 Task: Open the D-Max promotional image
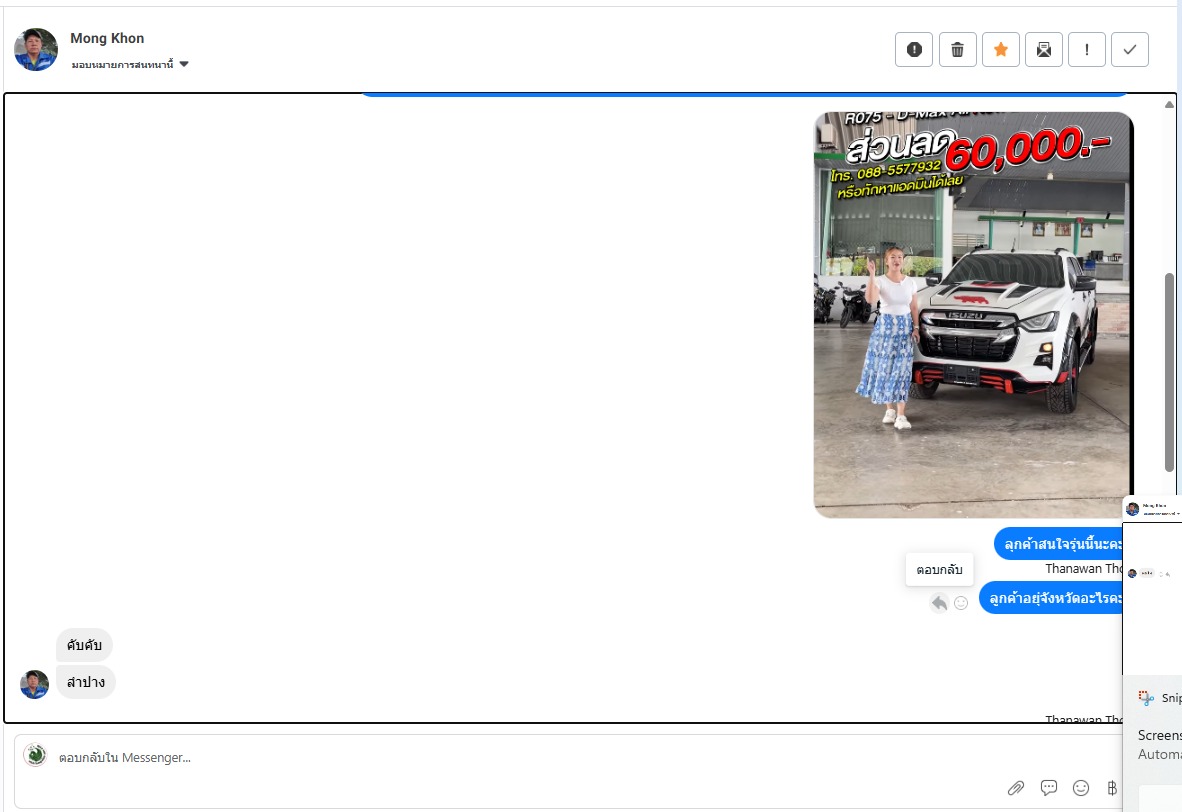point(972,315)
